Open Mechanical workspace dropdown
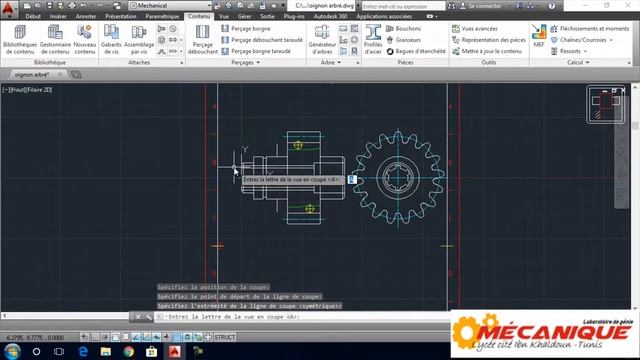 tap(170, 6)
